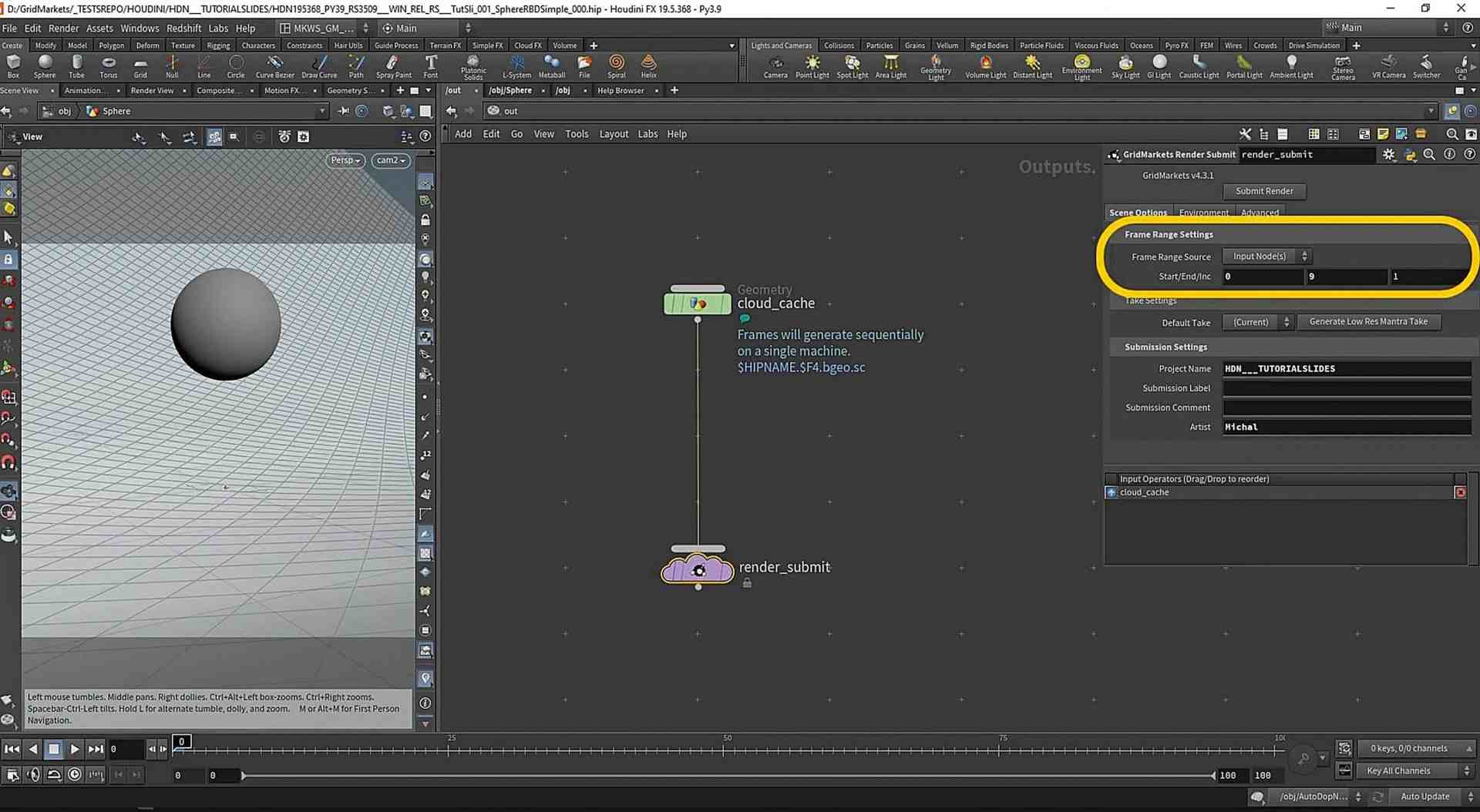This screenshot has height=812, width=1480.
Task: Jump to the first frame in the playbar
Action: click(x=12, y=749)
